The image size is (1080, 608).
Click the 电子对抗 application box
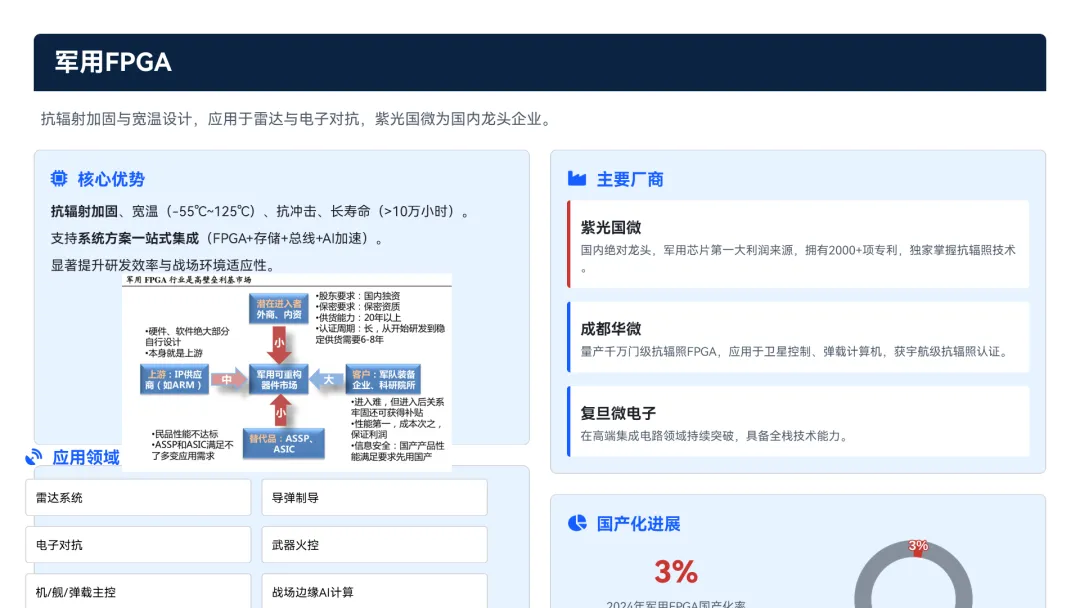138,545
